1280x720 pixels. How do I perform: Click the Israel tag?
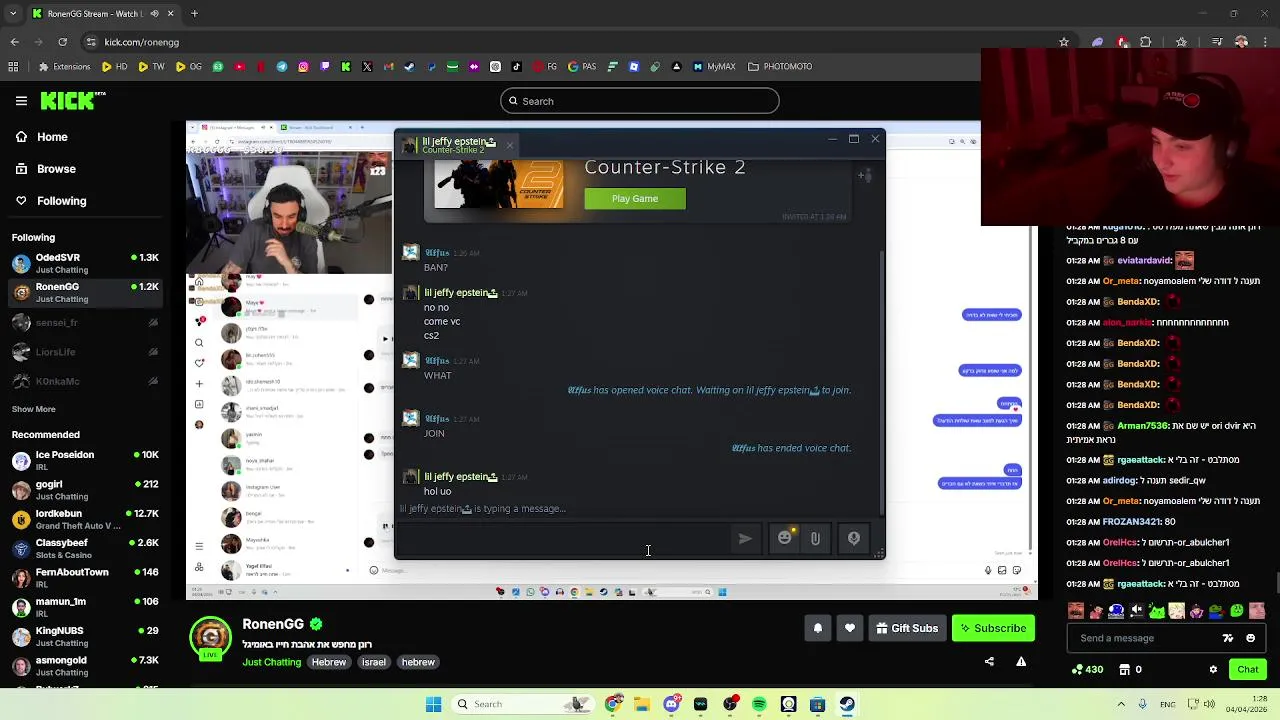point(374,662)
